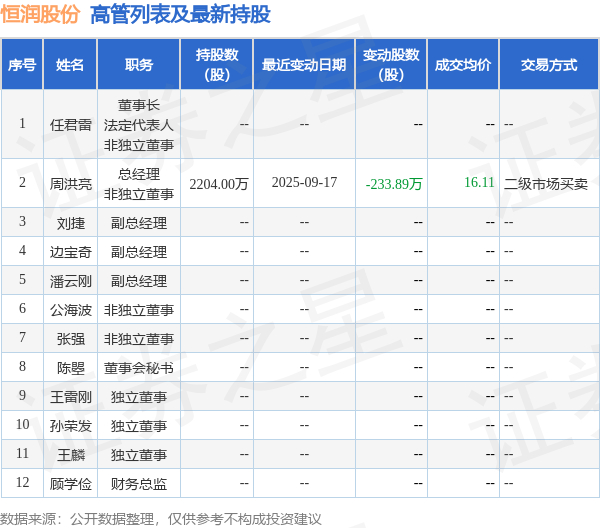Click the name 王麟

(x=70, y=455)
